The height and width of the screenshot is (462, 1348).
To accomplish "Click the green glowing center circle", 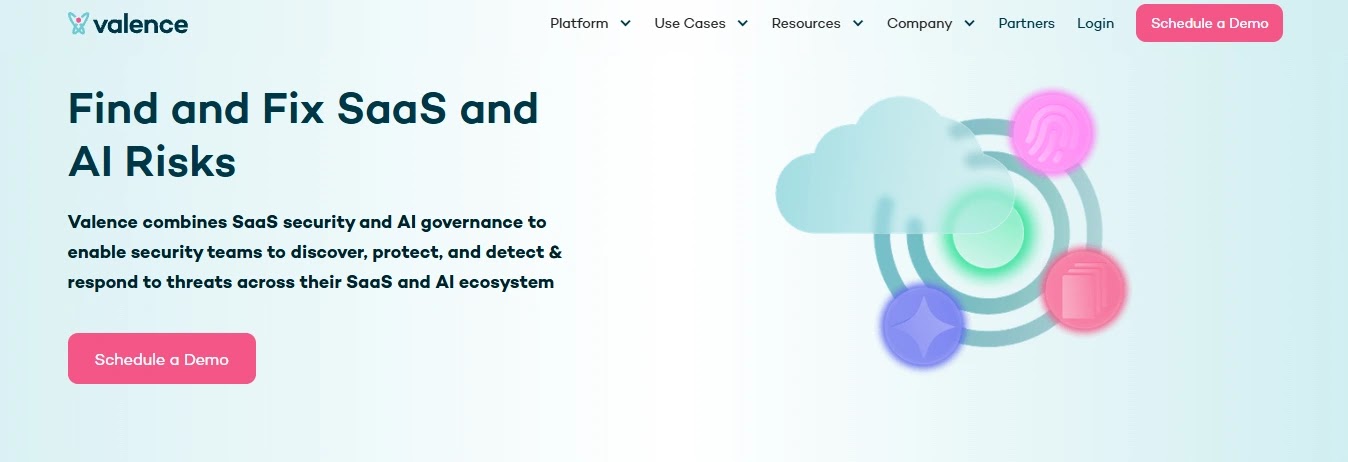I will 987,232.
